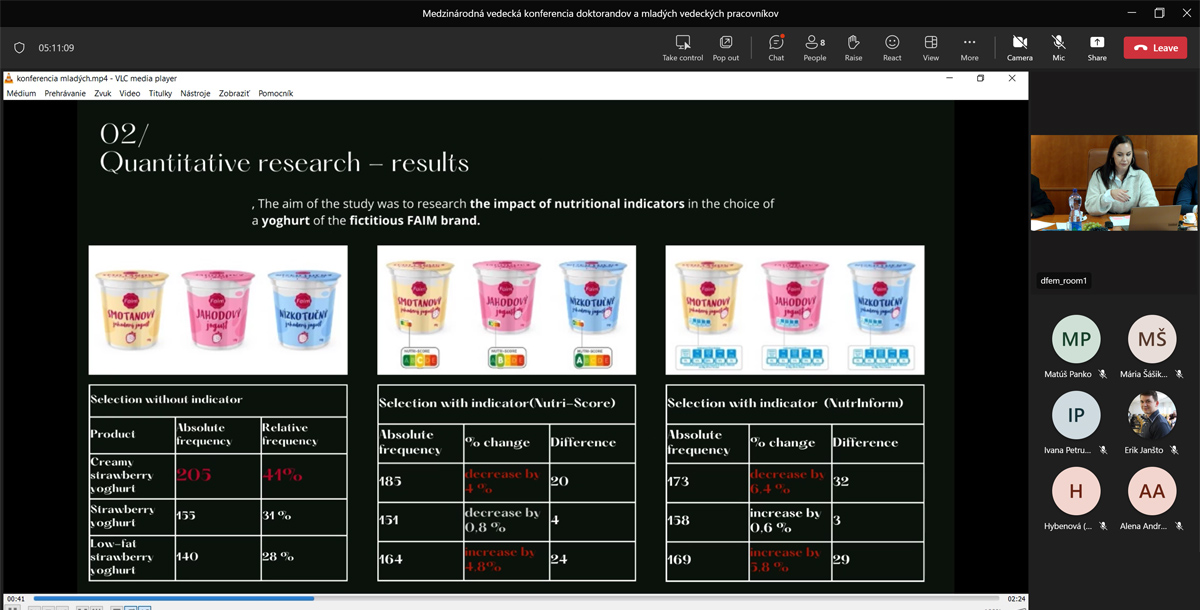Open the meeting Chat panel
Viewport: 1200px width, 610px height.
click(x=776, y=47)
